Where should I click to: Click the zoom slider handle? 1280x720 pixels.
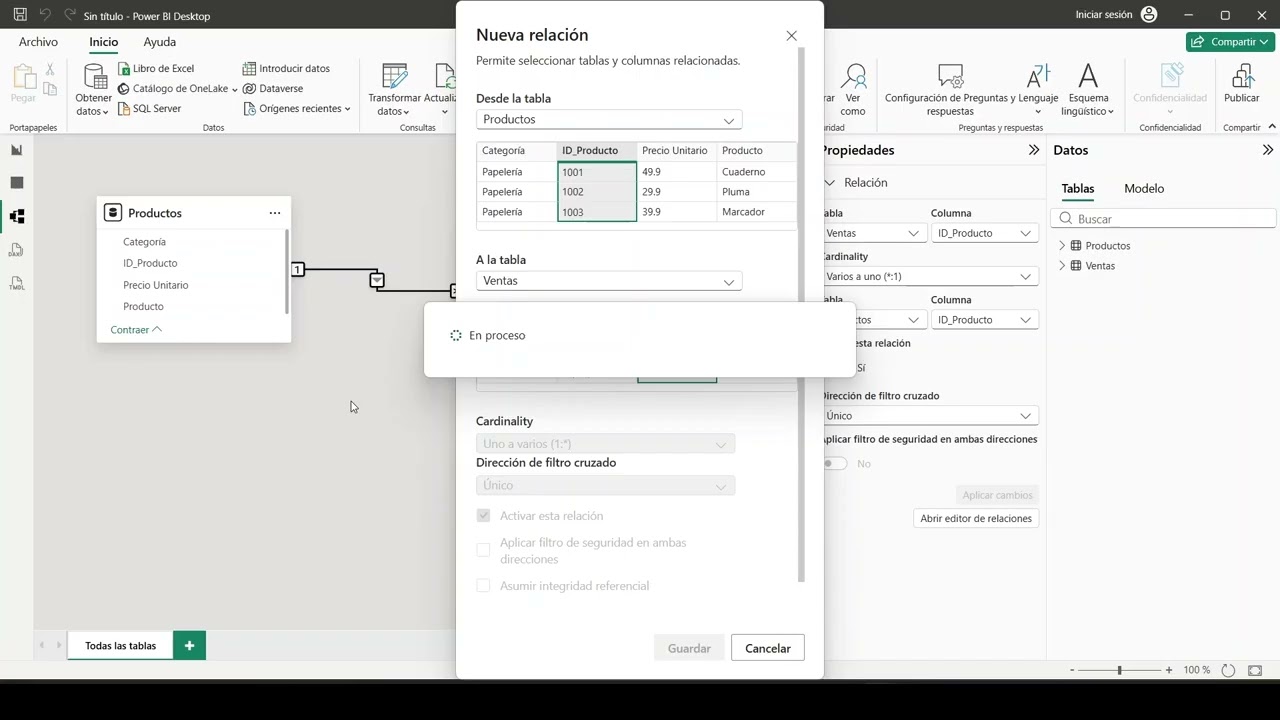(x=1119, y=670)
